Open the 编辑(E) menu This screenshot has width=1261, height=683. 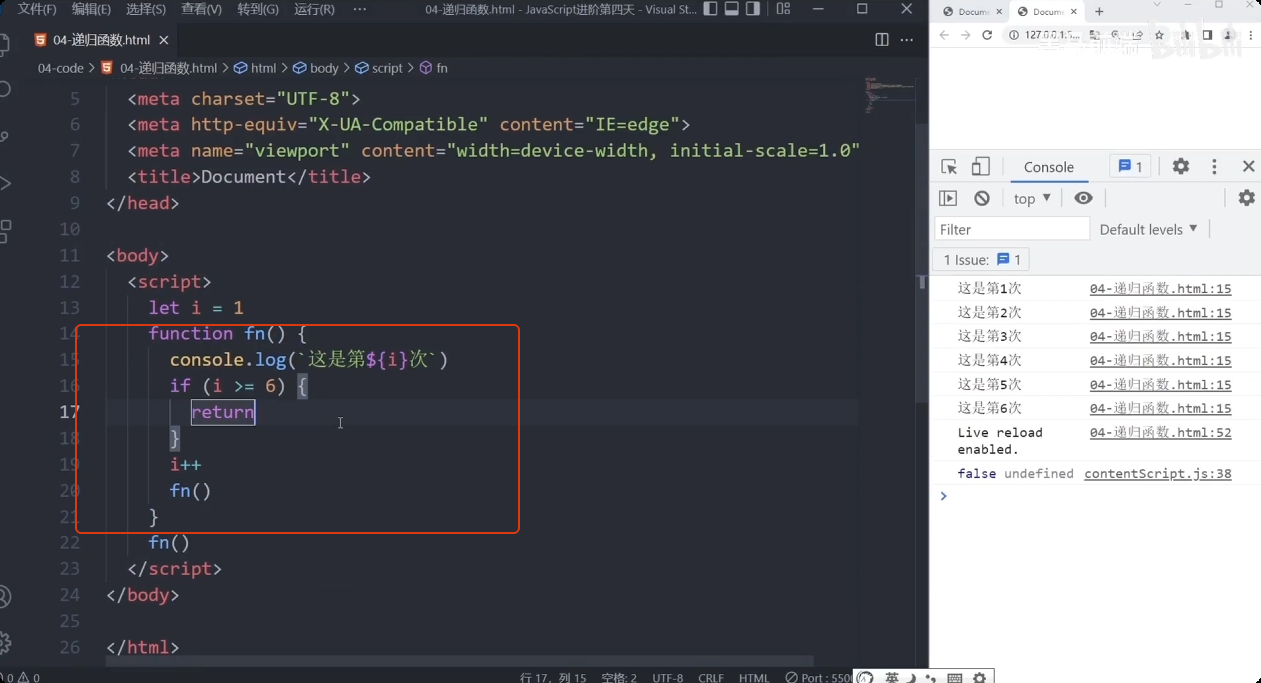[x=91, y=9]
